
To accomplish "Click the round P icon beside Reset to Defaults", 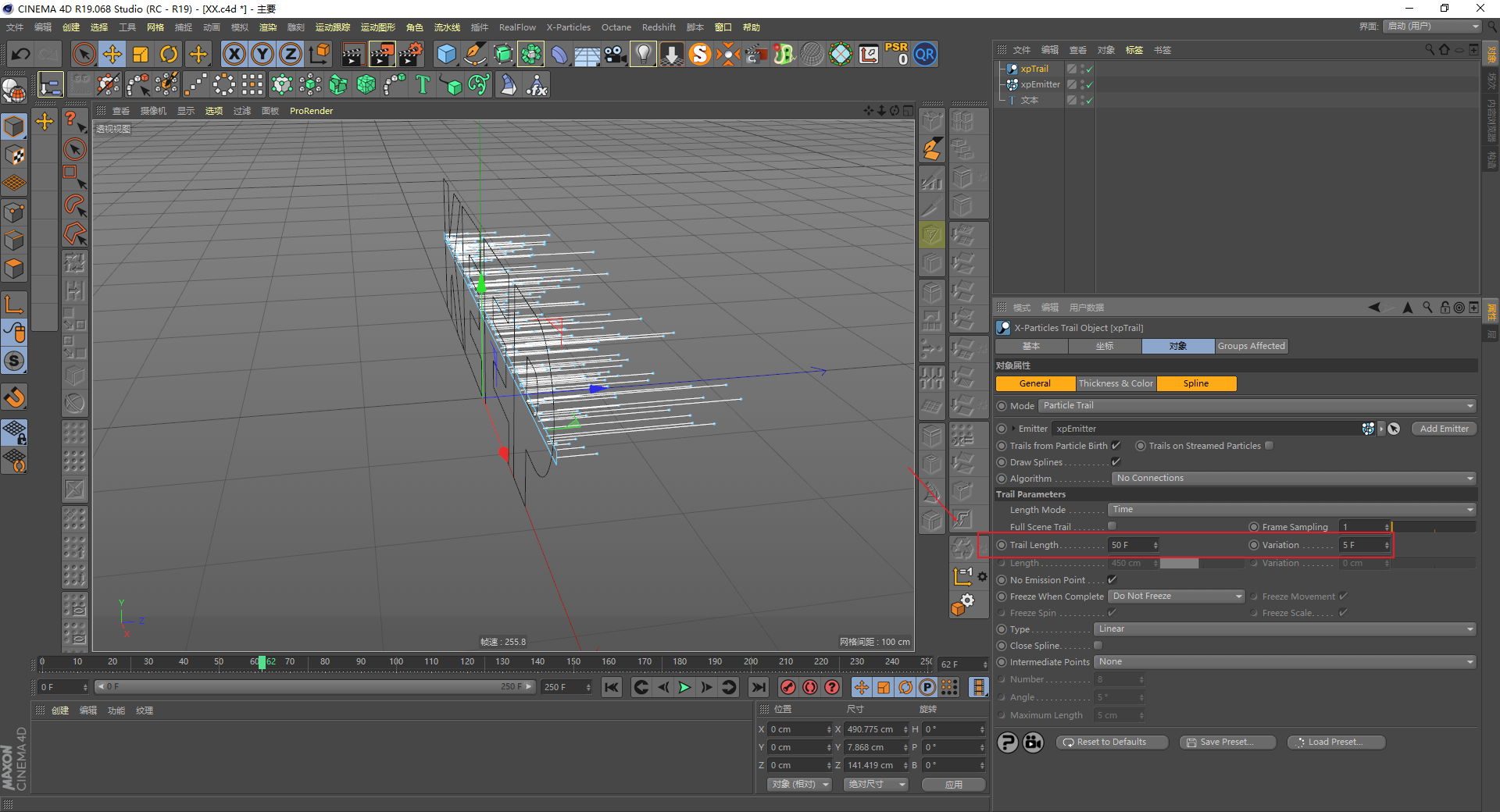I will pos(1008,742).
